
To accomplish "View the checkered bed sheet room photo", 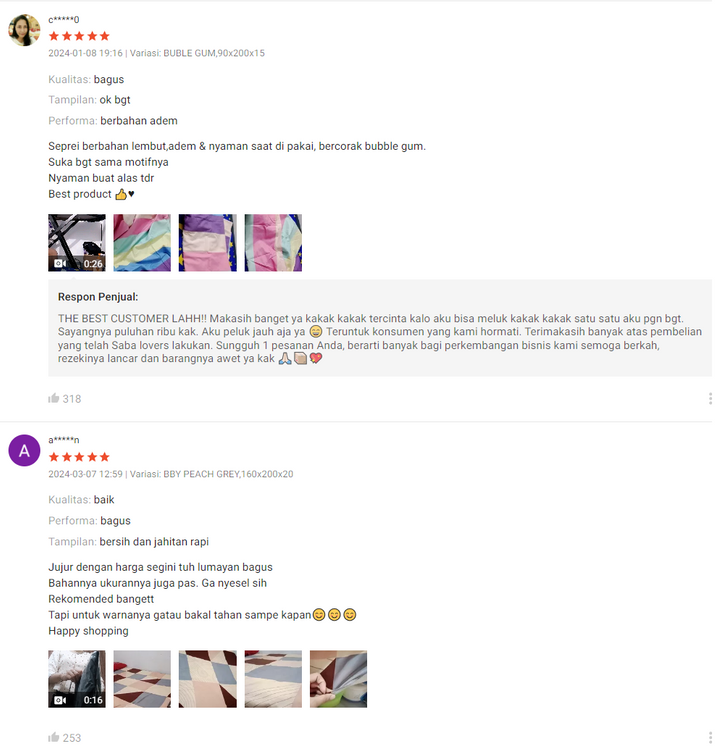I will [142, 678].
